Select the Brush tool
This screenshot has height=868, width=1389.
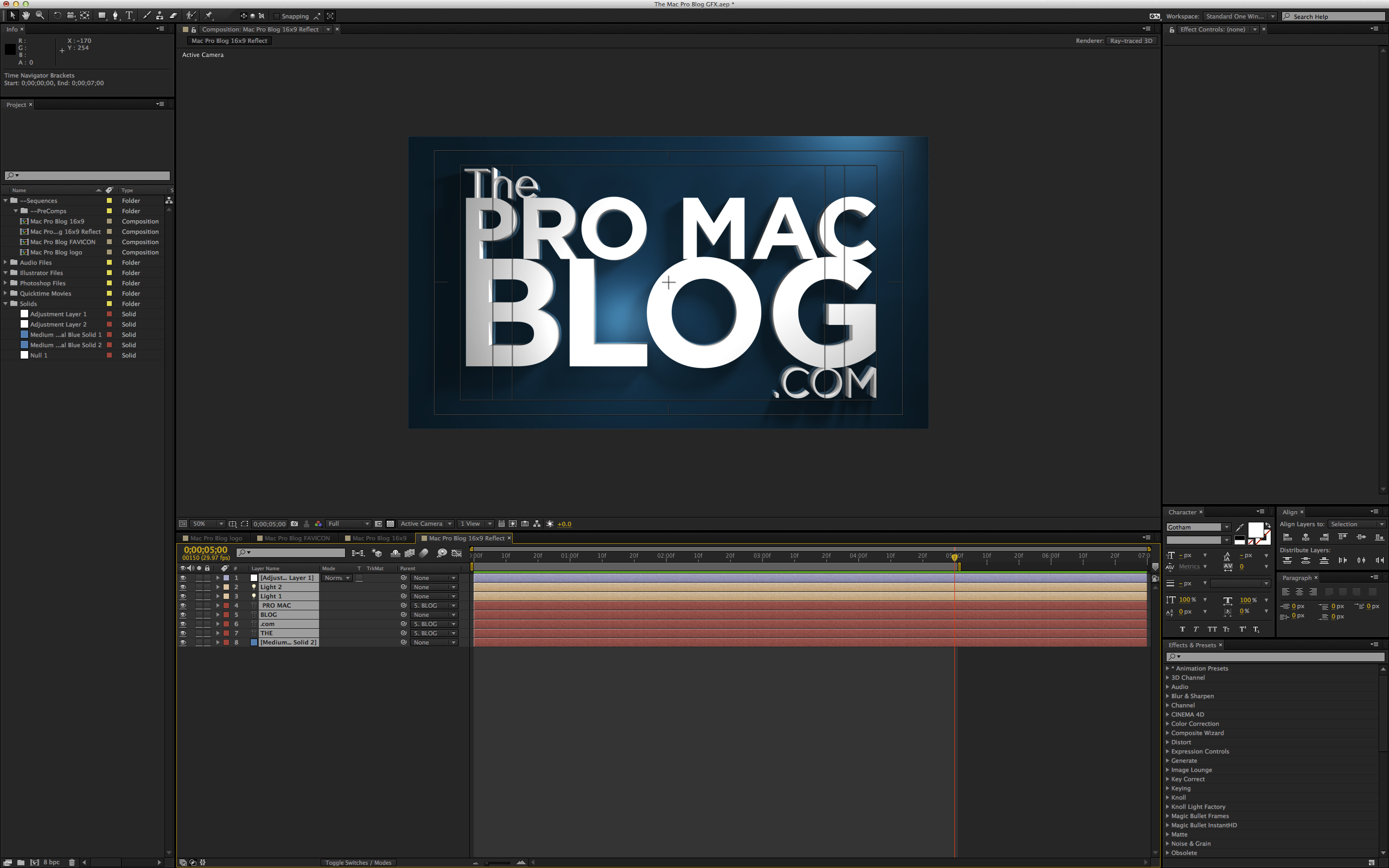146,16
